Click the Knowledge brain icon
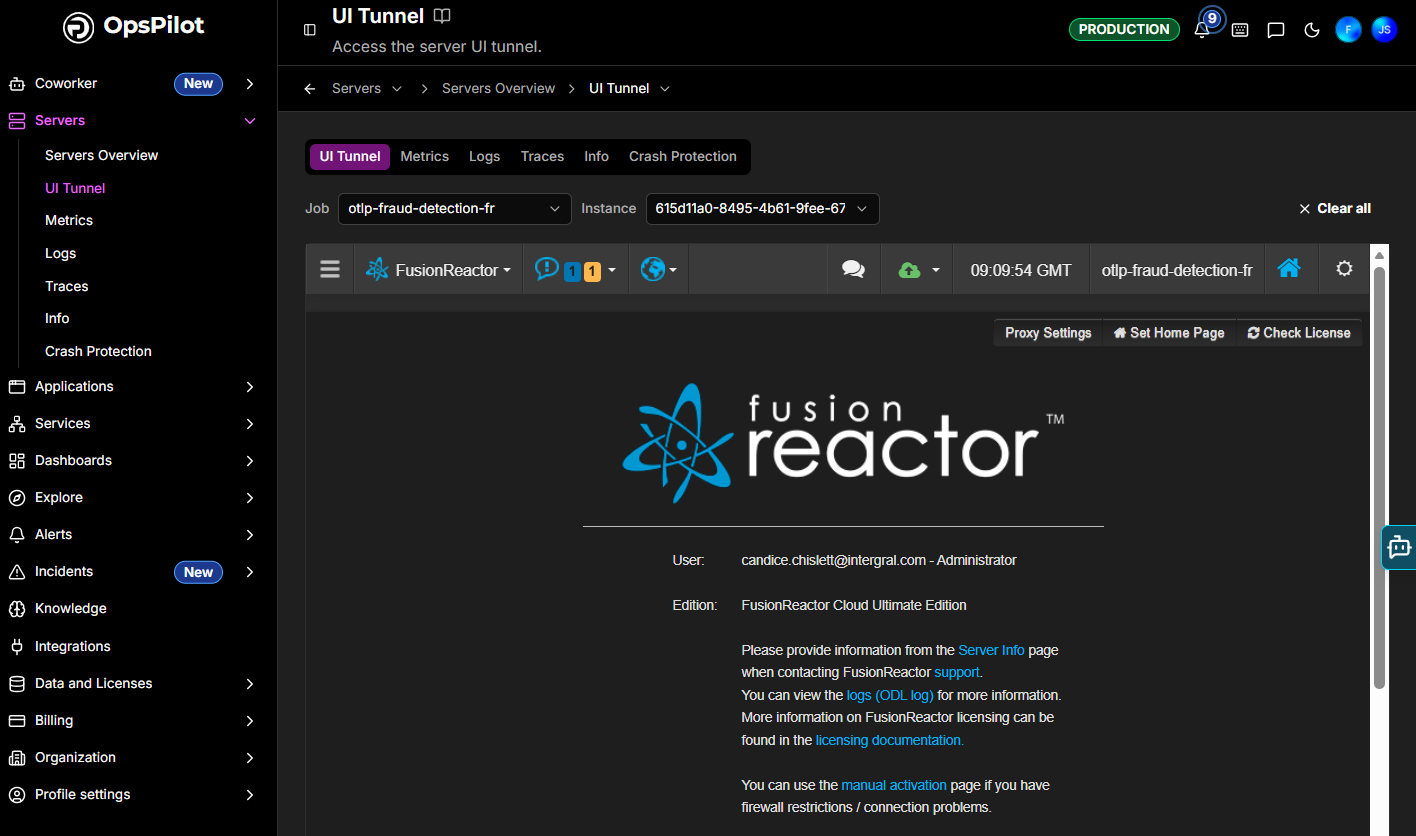This screenshot has height=836, width=1416. point(17,609)
